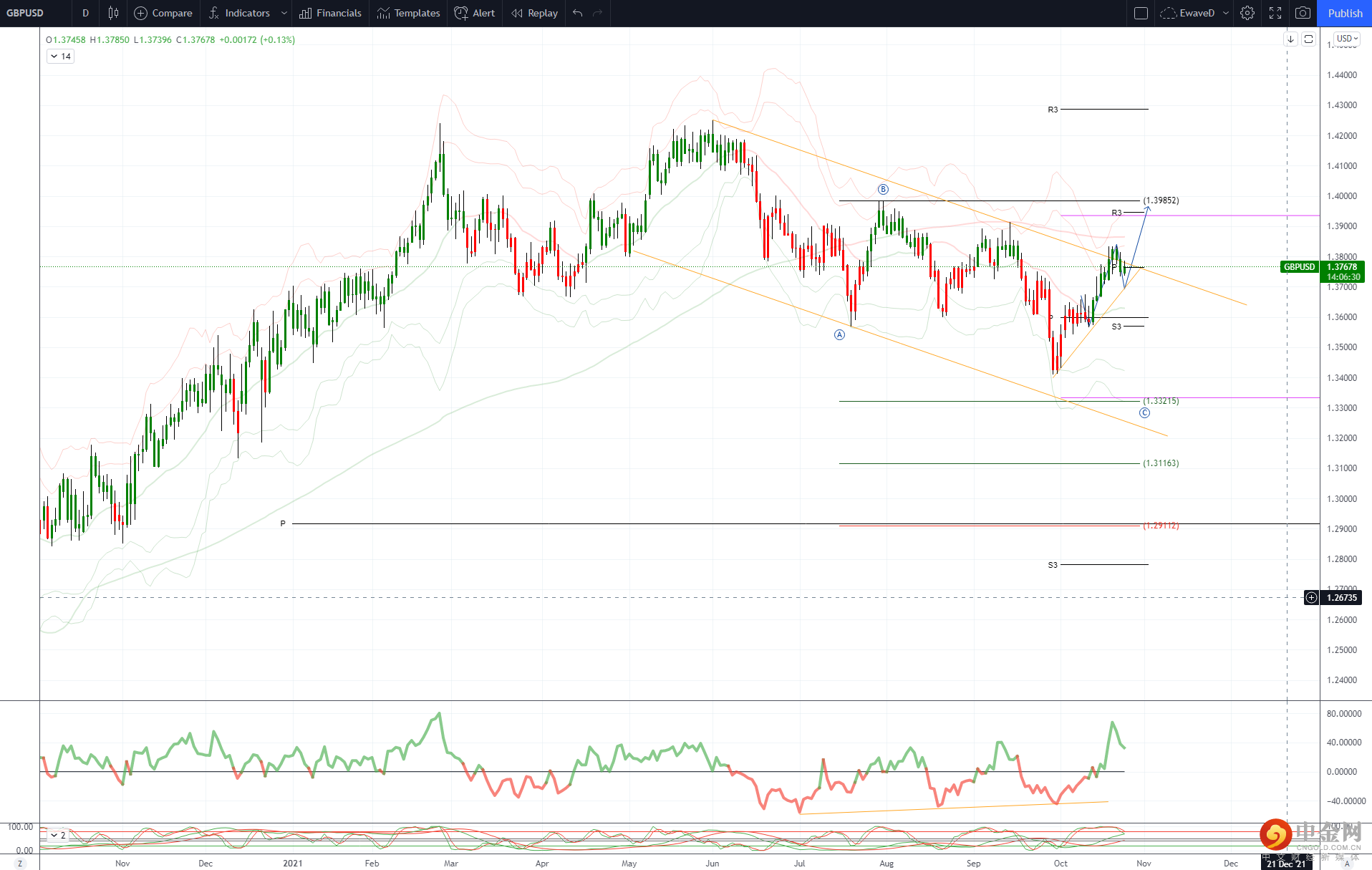Click the Compare plus icon
Image resolution: width=1372 pixels, height=870 pixels.
[x=140, y=13]
